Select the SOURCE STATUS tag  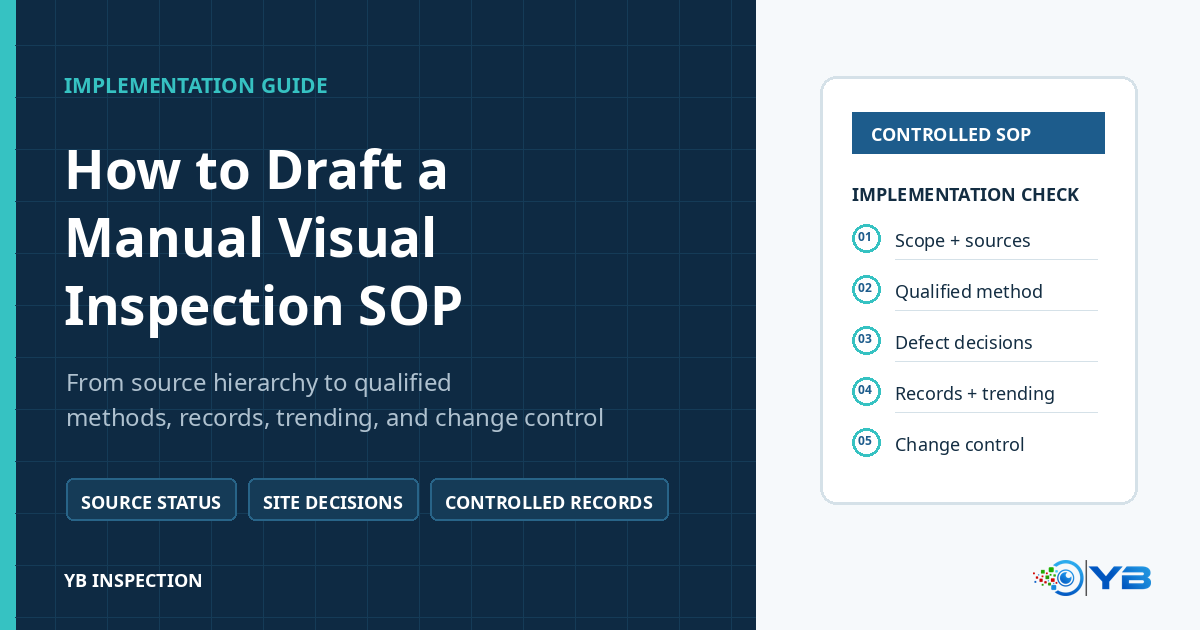pos(151,500)
